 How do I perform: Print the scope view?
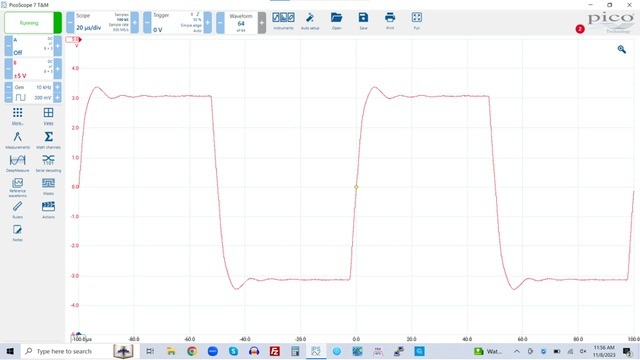[390, 21]
